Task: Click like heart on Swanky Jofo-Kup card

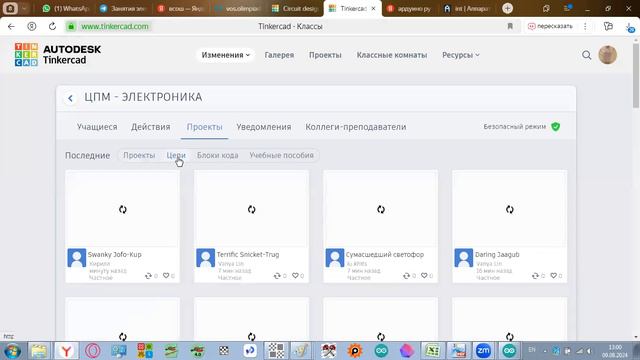Action: point(166,276)
